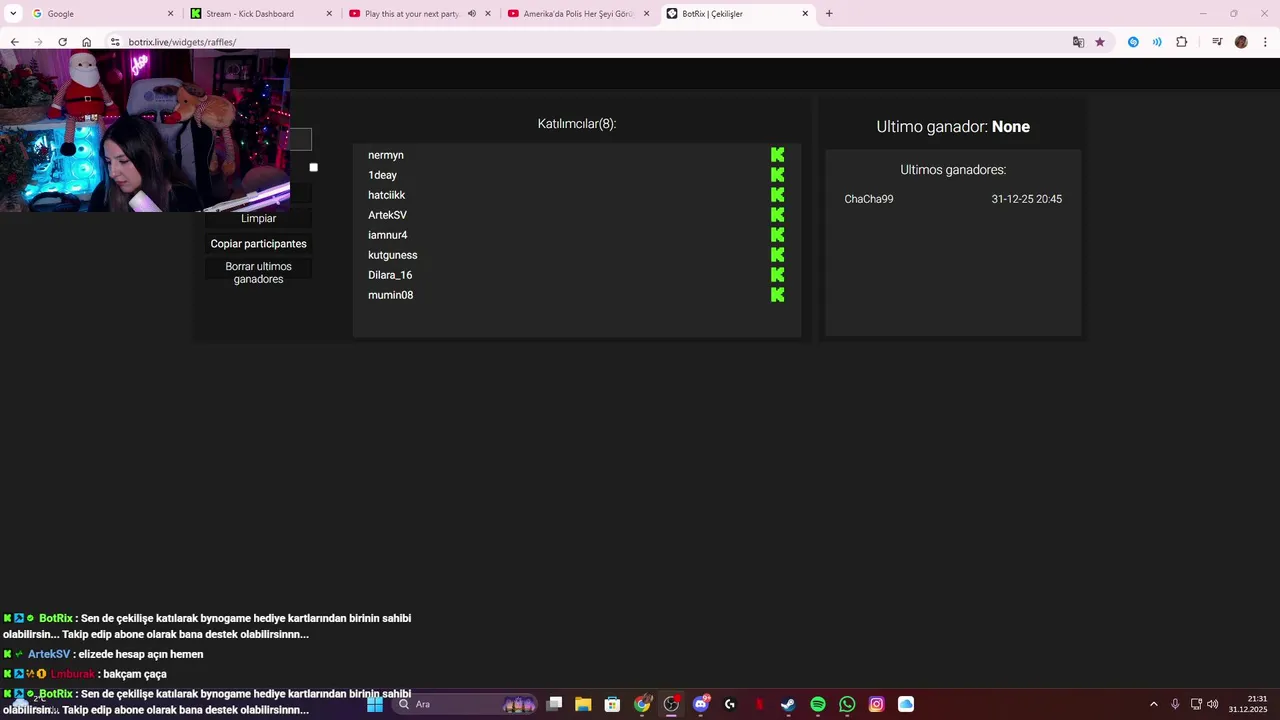
Task: Switch to Amerika'da Polis tab
Action: [578, 14]
